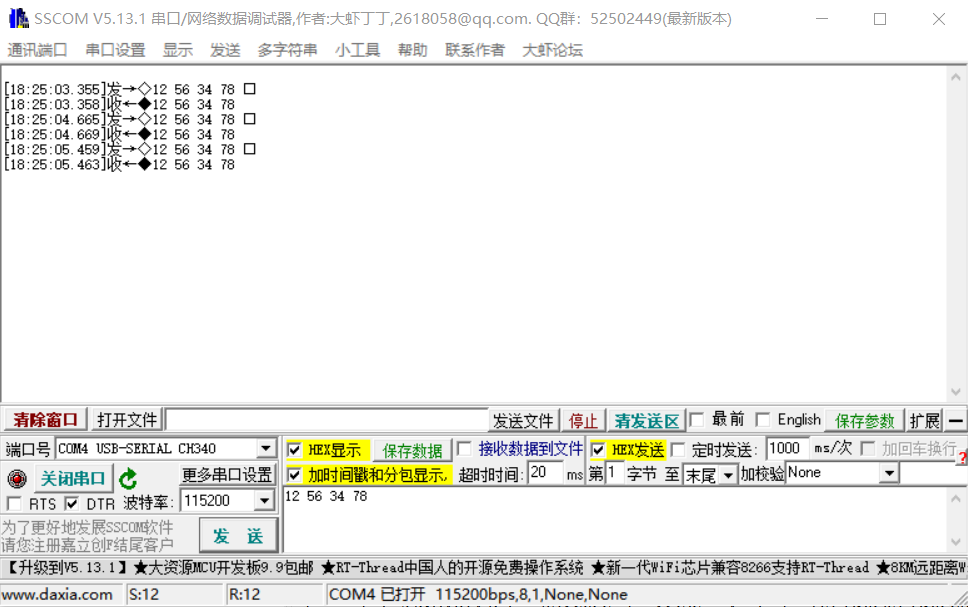Screen dimensions: 968x607
Task: Click the 发送 send button
Action: (x=238, y=536)
